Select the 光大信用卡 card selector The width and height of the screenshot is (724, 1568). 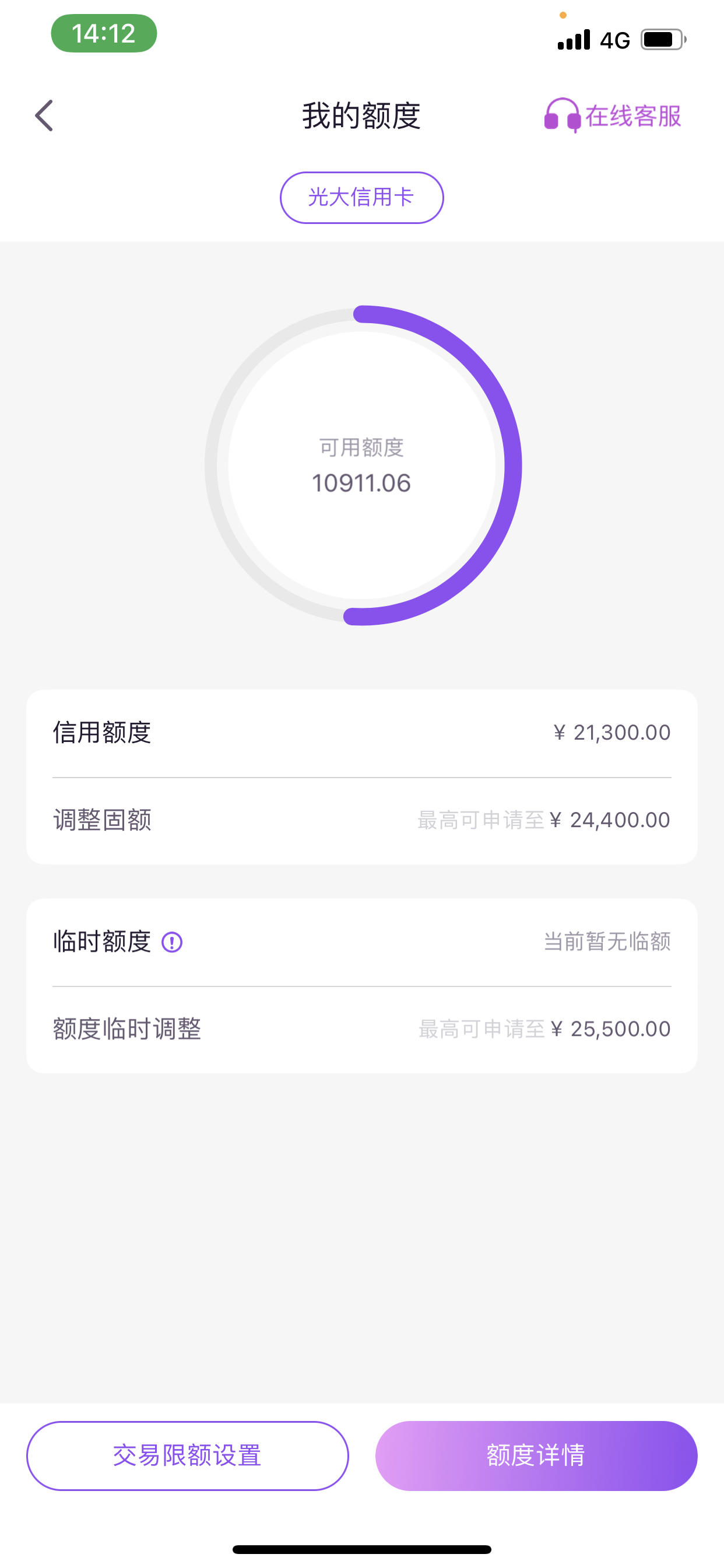tap(361, 198)
